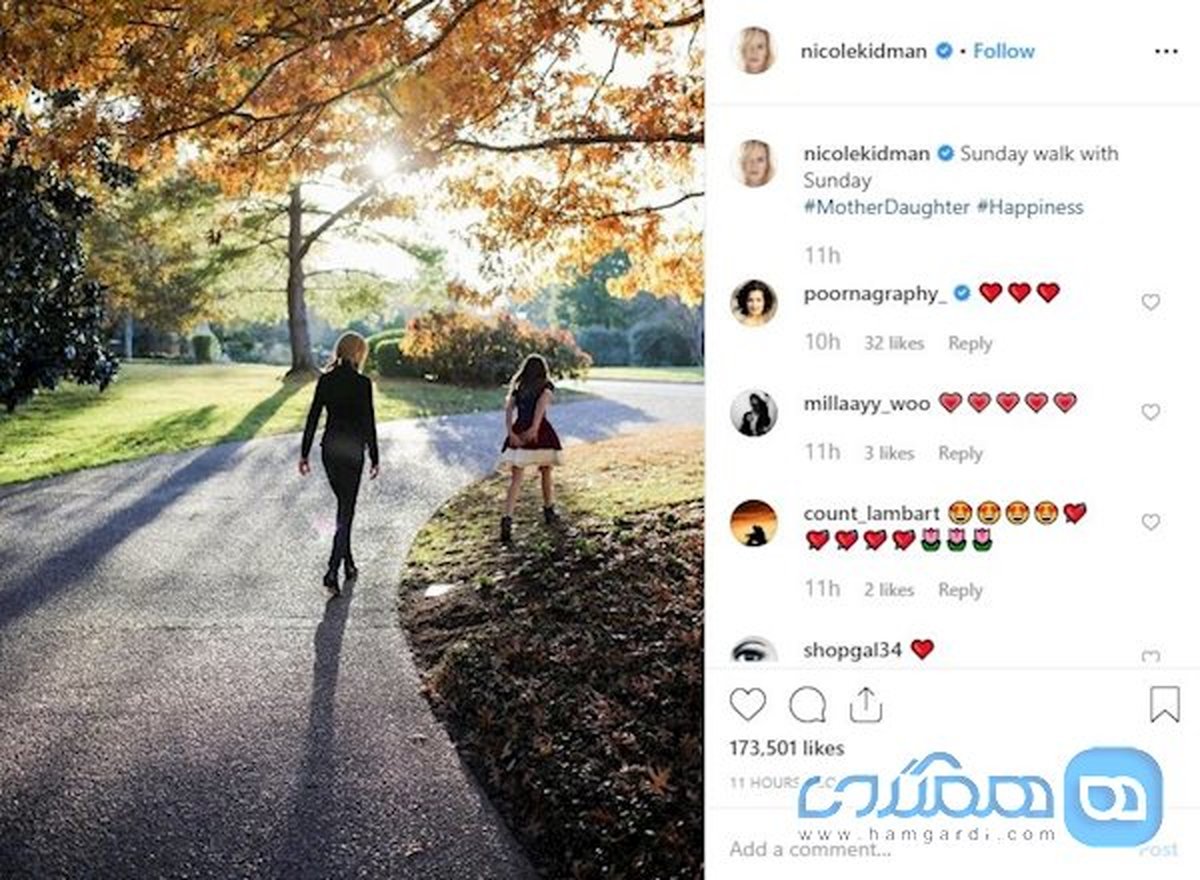1200x880 pixels.
Task: Open count_lambart sunset avatar
Action: pos(754,522)
